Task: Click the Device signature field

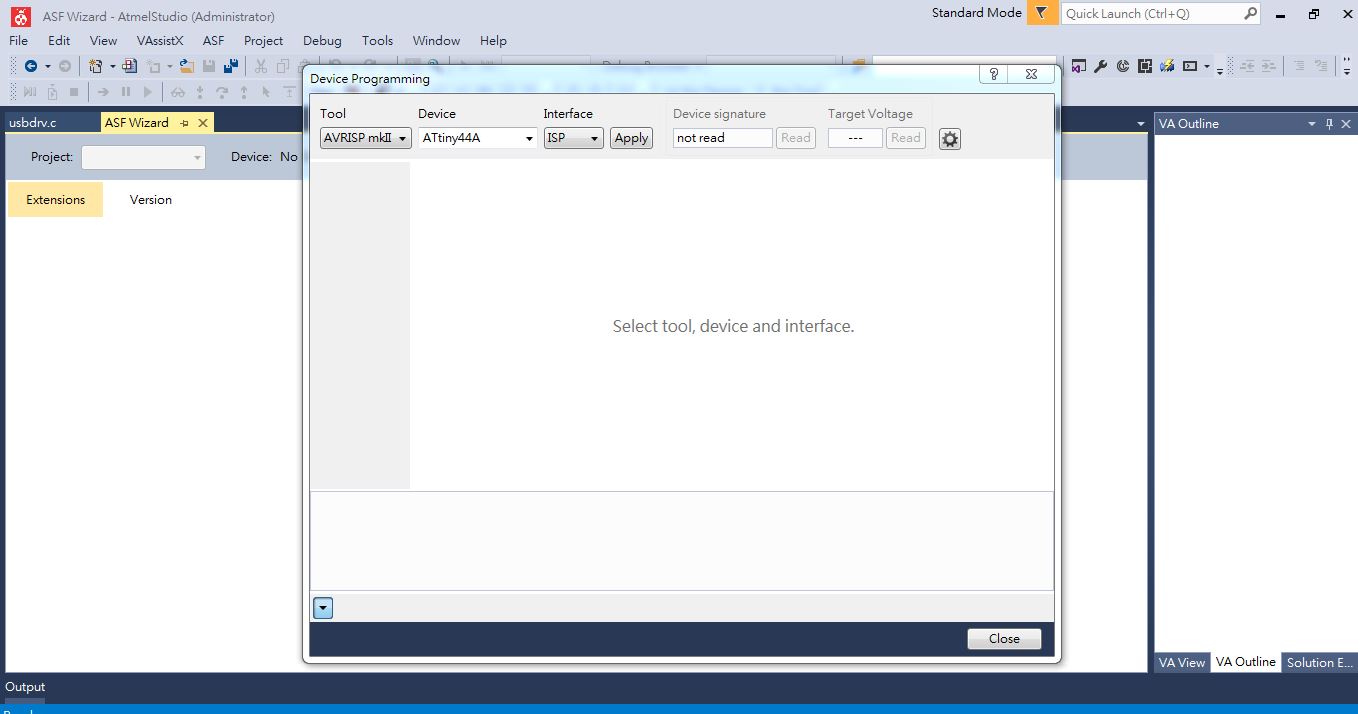Action: tap(722, 138)
